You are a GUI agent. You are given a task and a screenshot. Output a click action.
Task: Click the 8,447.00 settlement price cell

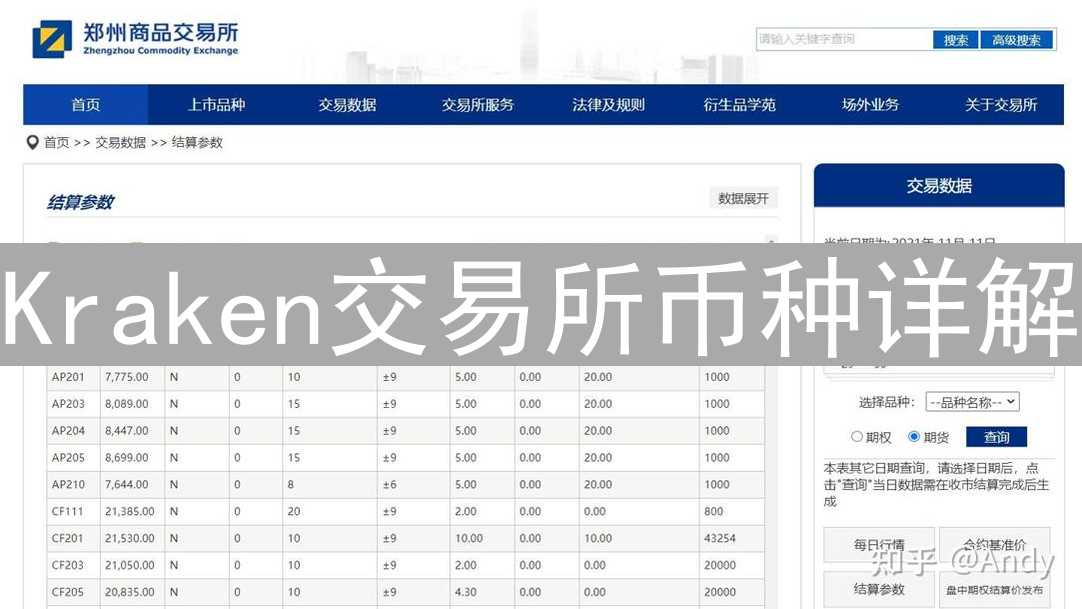tap(132, 431)
